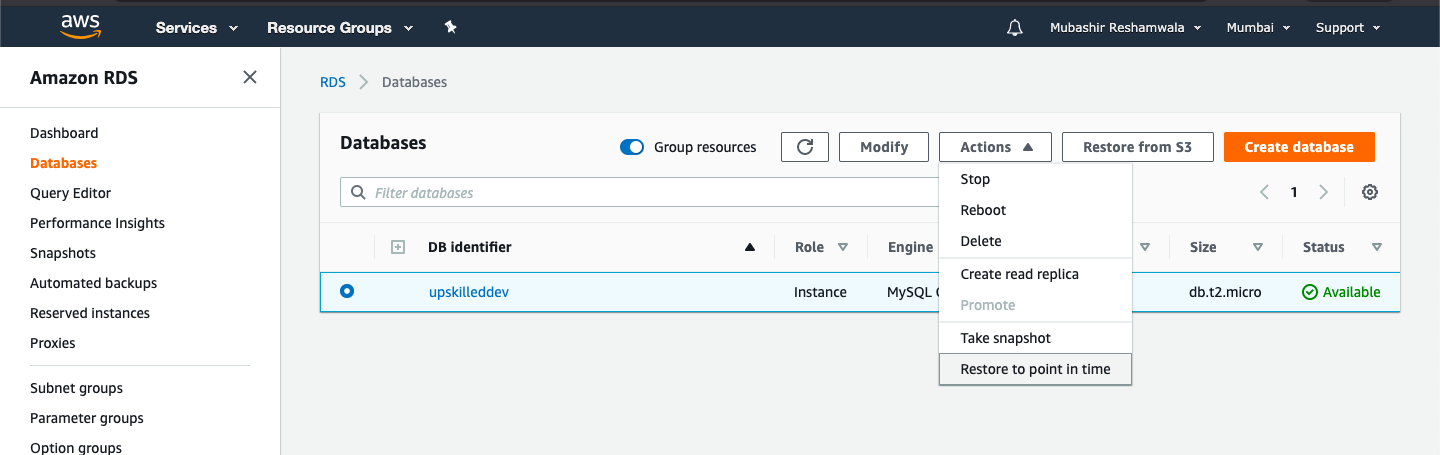Click the green Available status icon

pos(1310,292)
